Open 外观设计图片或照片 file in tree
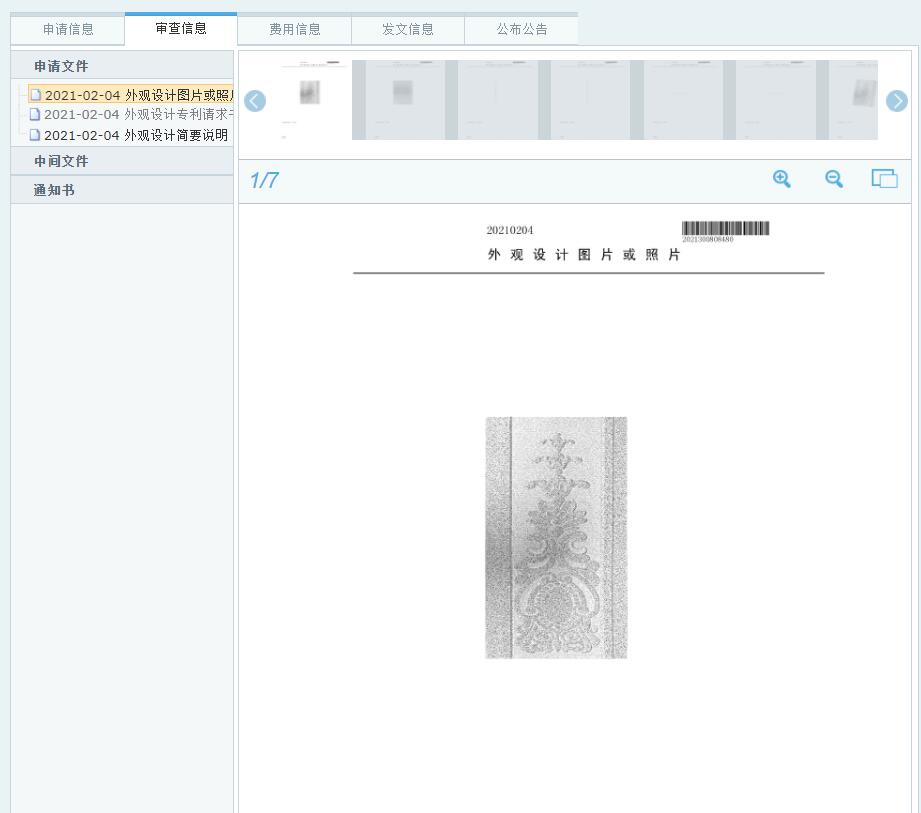Image resolution: width=921 pixels, height=813 pixels. click(x=137, y=96)
